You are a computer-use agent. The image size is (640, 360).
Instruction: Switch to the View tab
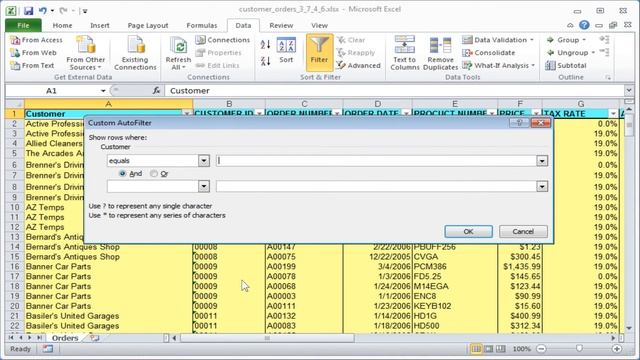pos(319,25)
